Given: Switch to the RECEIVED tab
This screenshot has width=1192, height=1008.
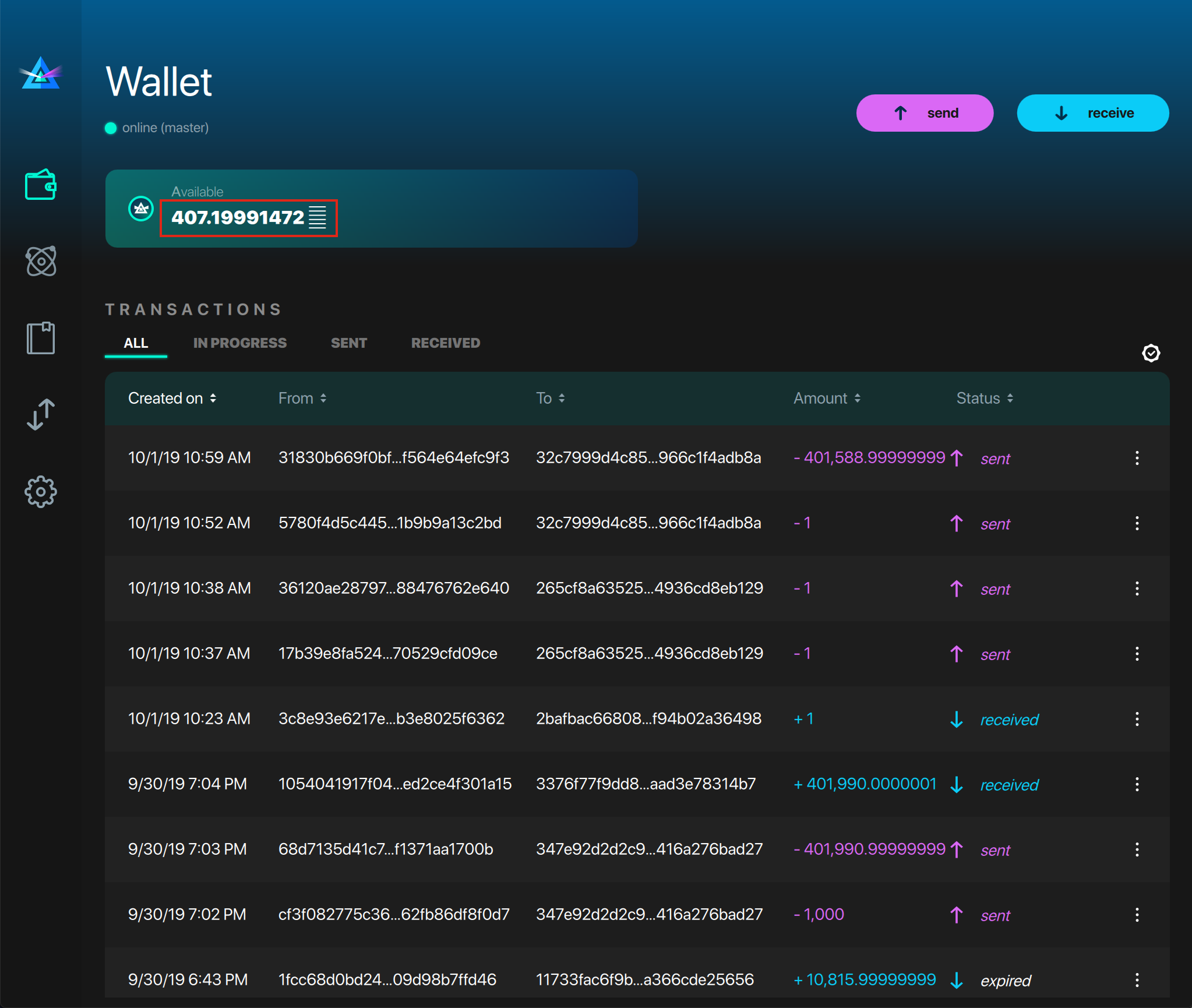Looking at the screenshot, I should [x=445, y=343].
